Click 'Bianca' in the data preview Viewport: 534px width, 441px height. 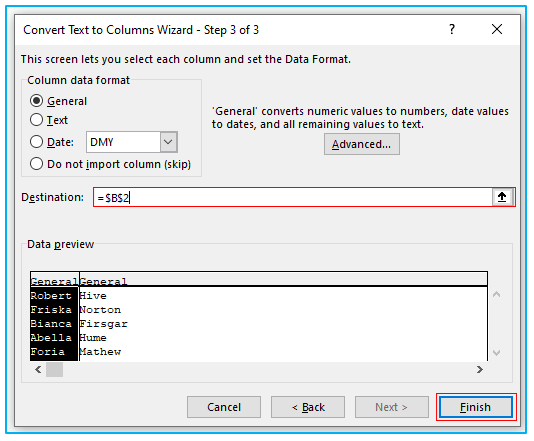coord(51,324)
